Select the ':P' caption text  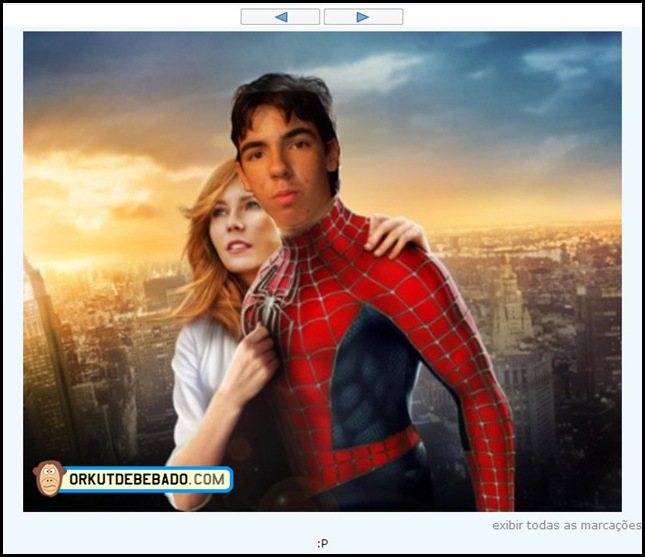322,543
